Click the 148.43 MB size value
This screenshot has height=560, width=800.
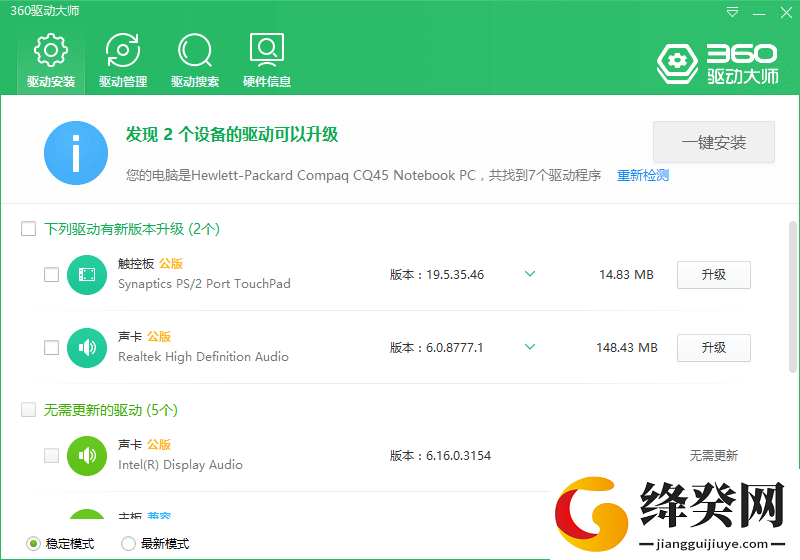coord(627,348)
